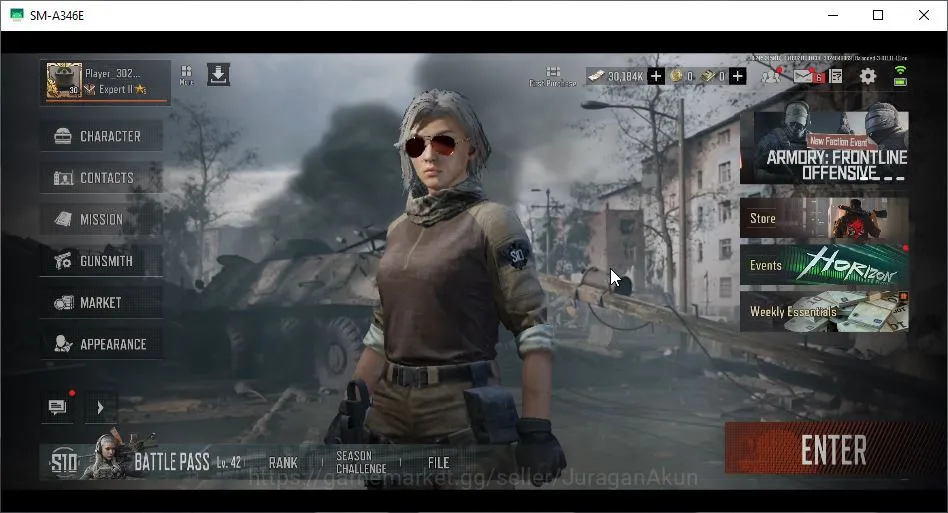Open the CONTACTS menu
The image size is (948, 513).
click(x=101, y=178)
